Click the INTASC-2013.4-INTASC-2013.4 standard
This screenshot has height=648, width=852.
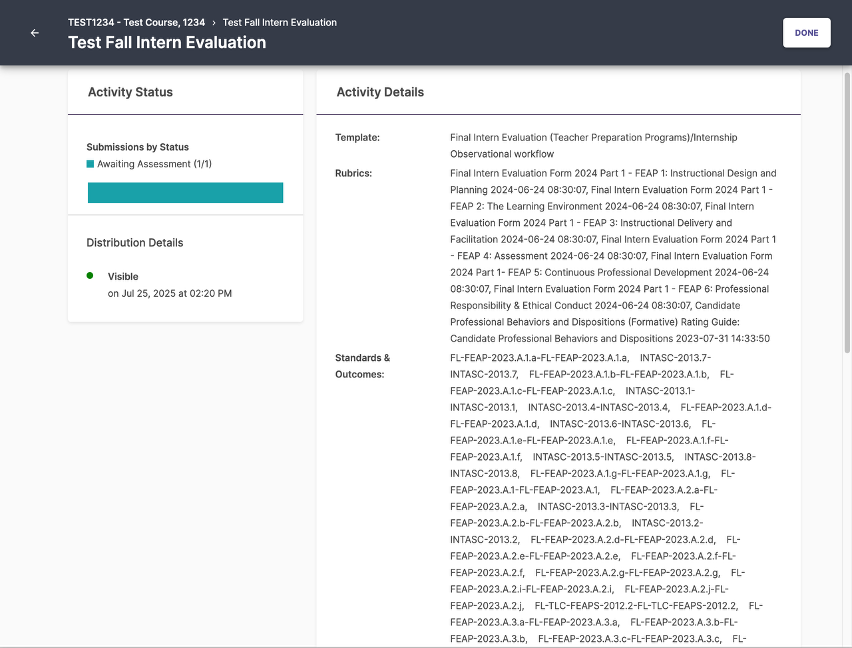tap(599, 407)
